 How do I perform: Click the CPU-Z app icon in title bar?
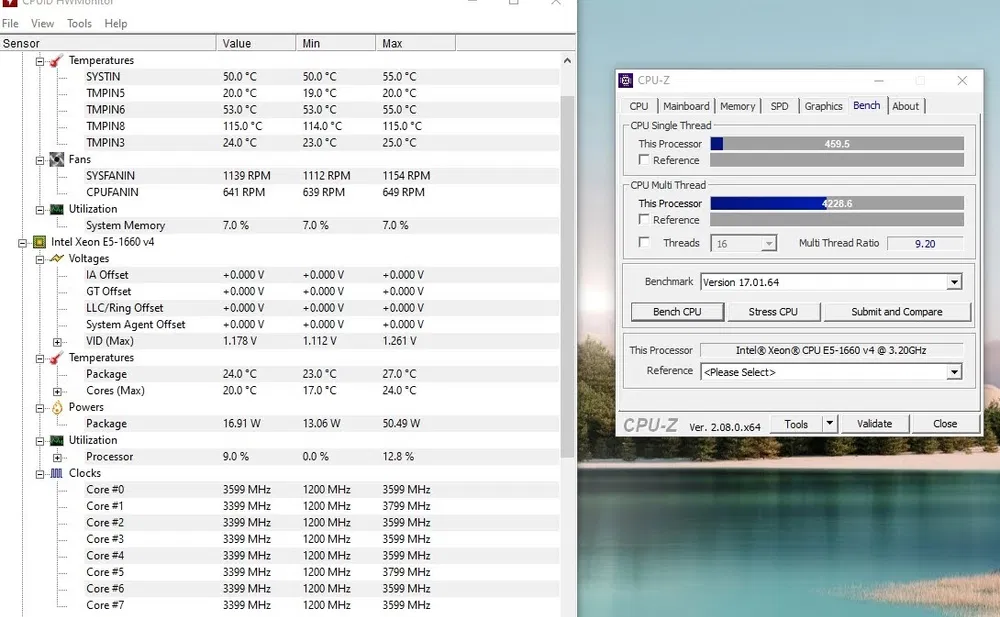coord(626,80)
